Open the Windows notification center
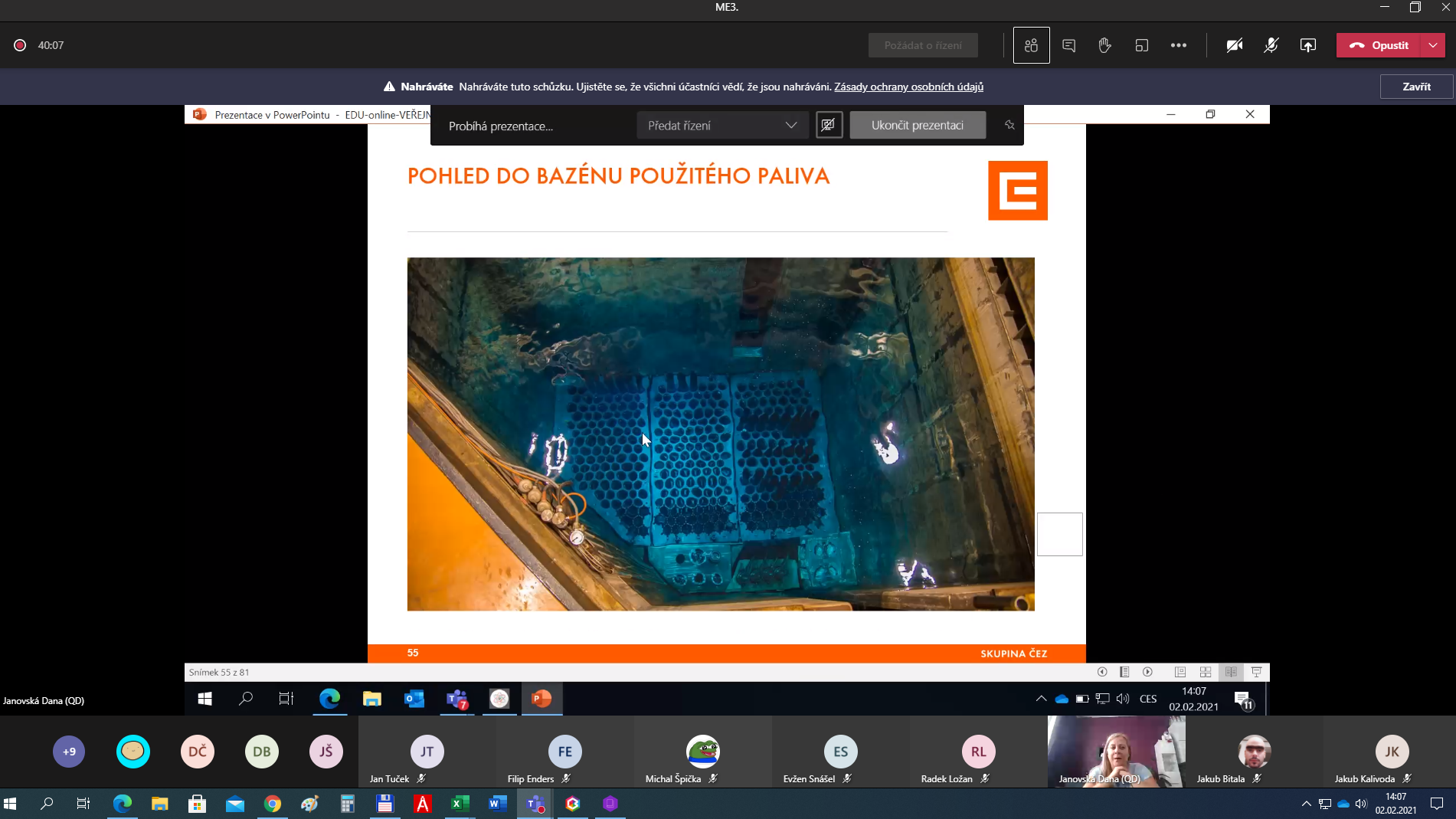Image resolution: width=1456 pixels, height=819 pixels. coord(1436,804)
